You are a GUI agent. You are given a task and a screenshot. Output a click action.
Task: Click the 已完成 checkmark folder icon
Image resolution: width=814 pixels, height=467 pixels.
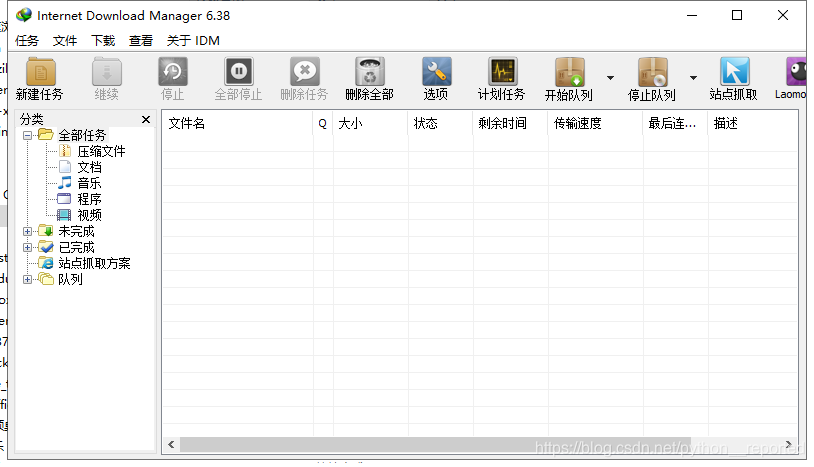tap(46, 247)
